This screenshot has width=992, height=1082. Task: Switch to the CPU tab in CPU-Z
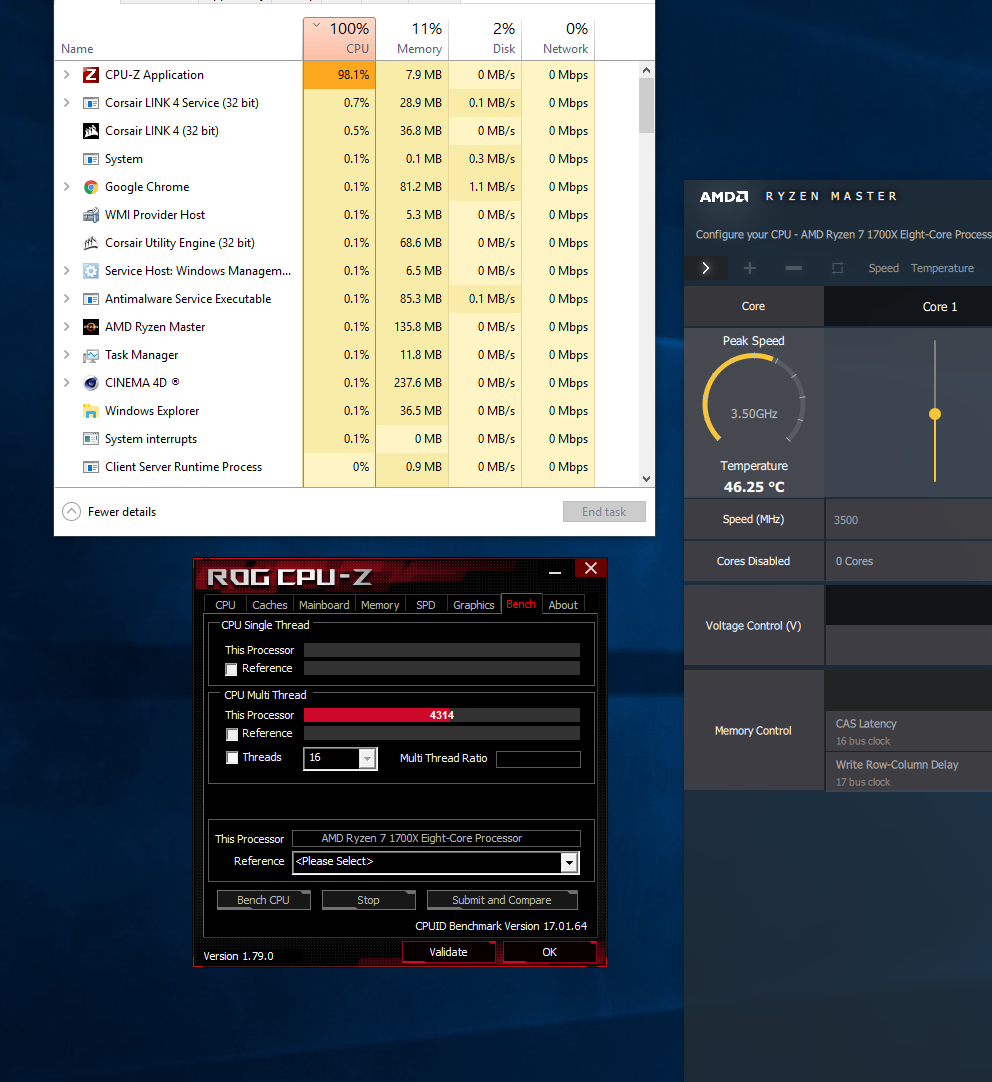click(226, 604)
